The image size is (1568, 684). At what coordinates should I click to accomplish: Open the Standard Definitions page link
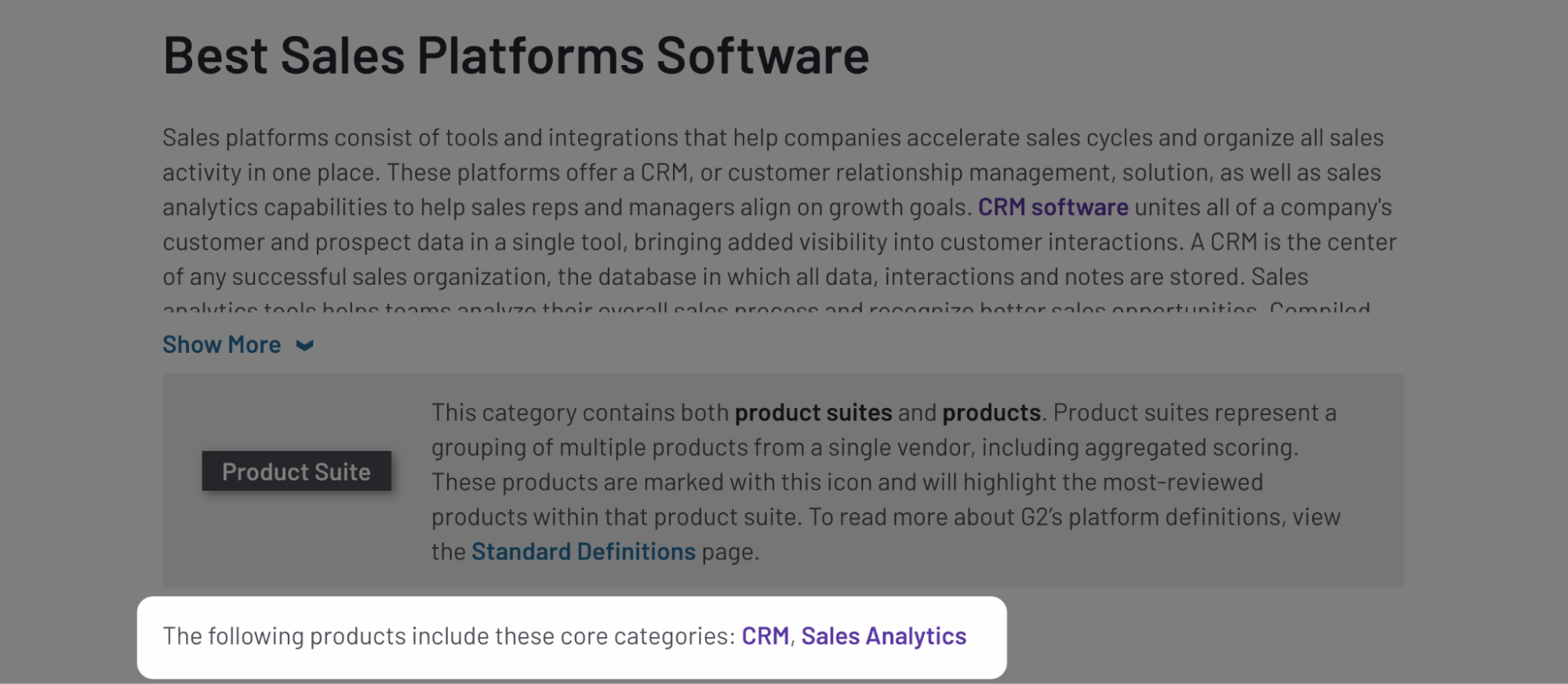[x=583, y=551]
